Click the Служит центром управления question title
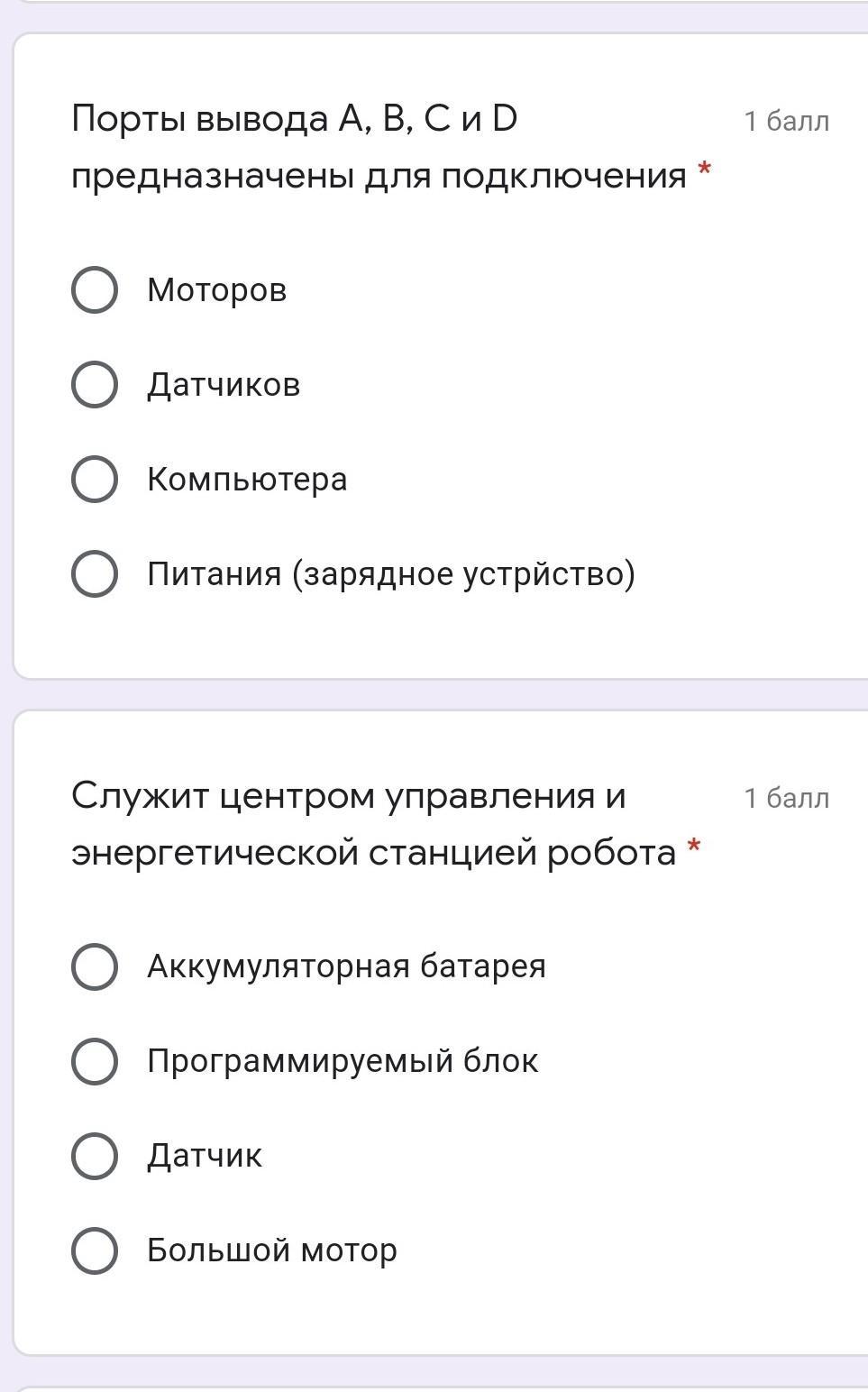This screenshot has width=868, height=1392. (374, 824)
